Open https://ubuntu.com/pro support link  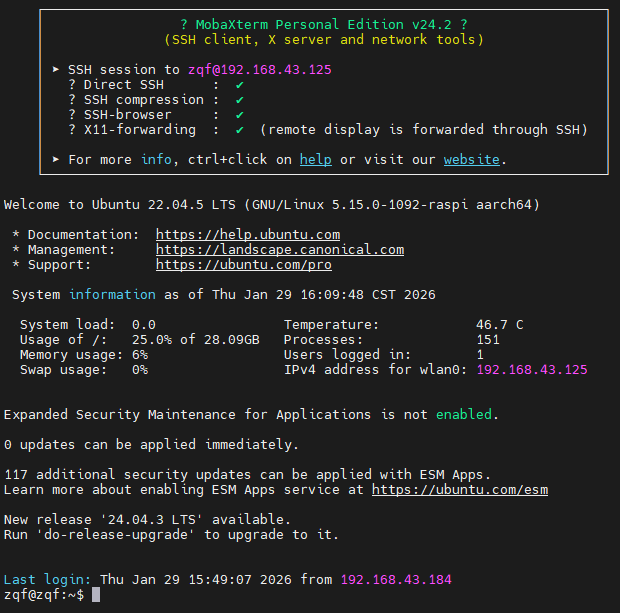(x=244, y=265)
